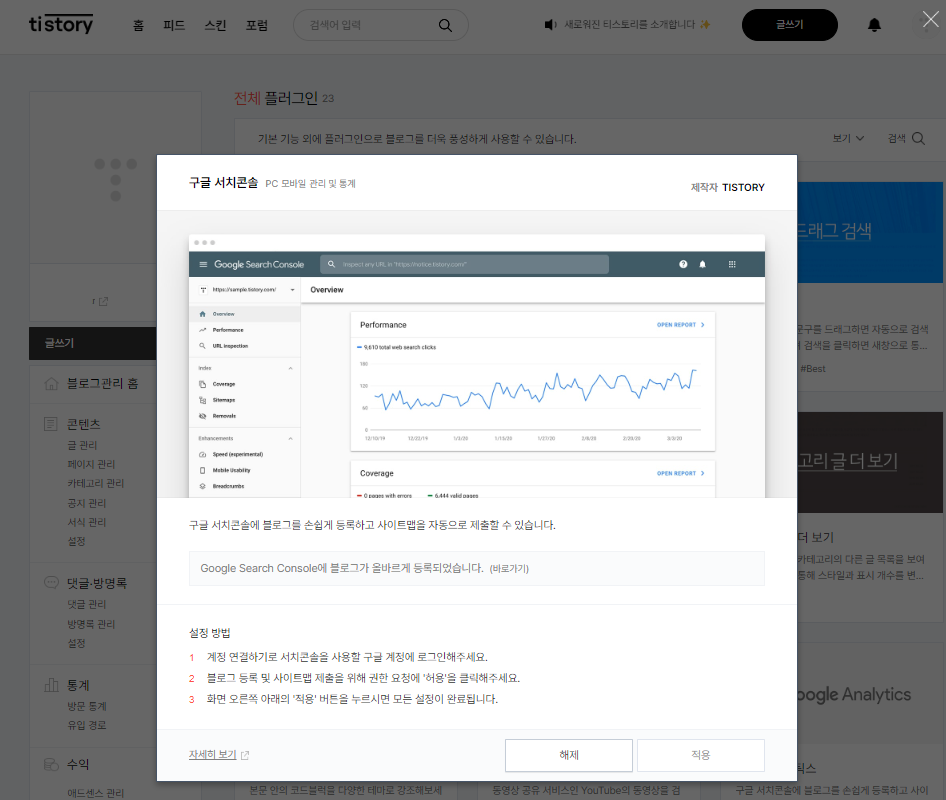
Task: Go to 포럼 in top navigation
Action: (x=256, y=25)
